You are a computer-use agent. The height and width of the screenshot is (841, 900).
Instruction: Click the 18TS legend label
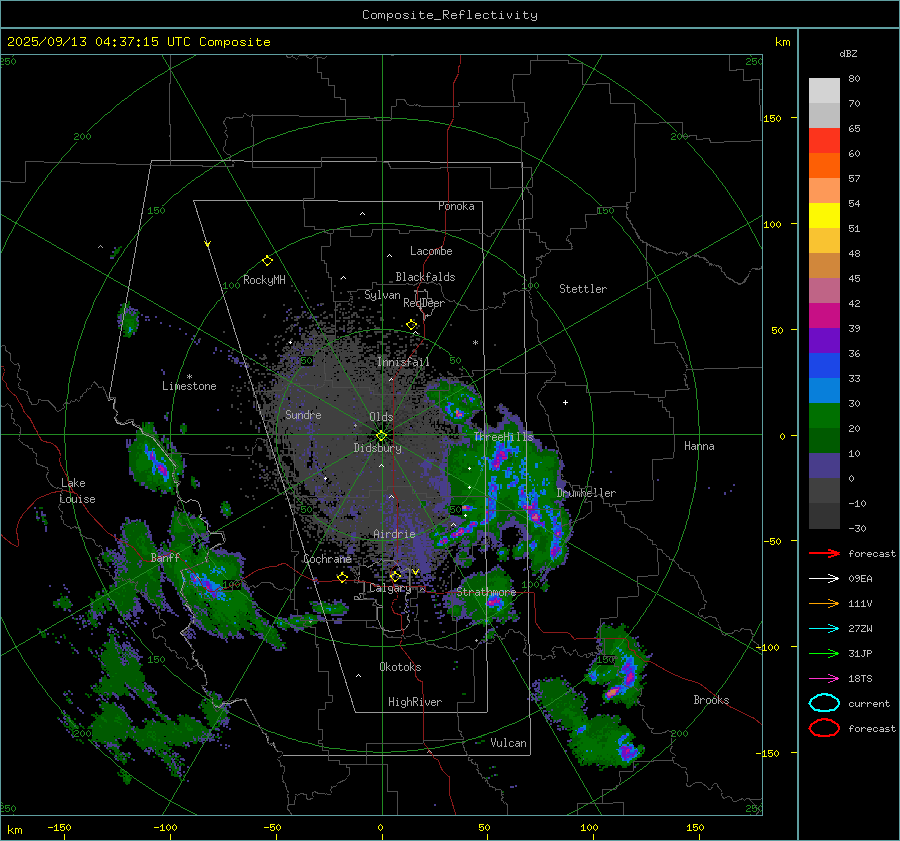860,679
